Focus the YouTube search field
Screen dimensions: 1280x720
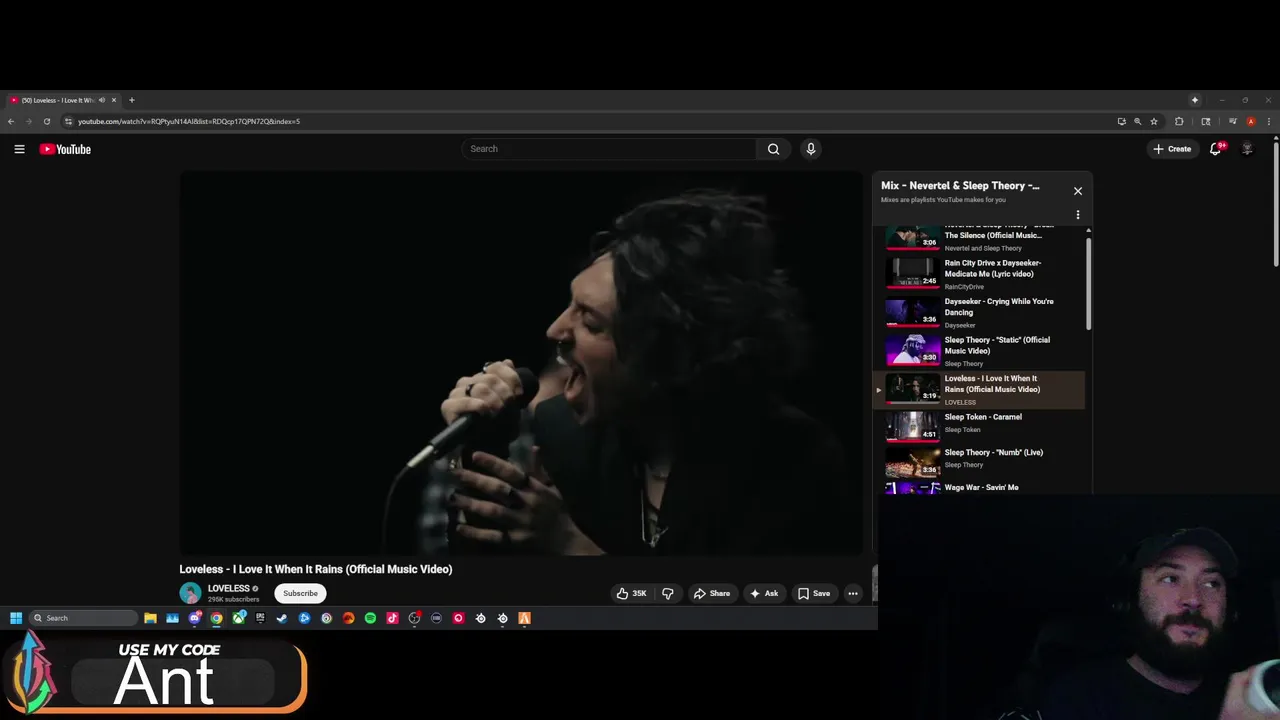pyautogui.click(x=609, y=149)
